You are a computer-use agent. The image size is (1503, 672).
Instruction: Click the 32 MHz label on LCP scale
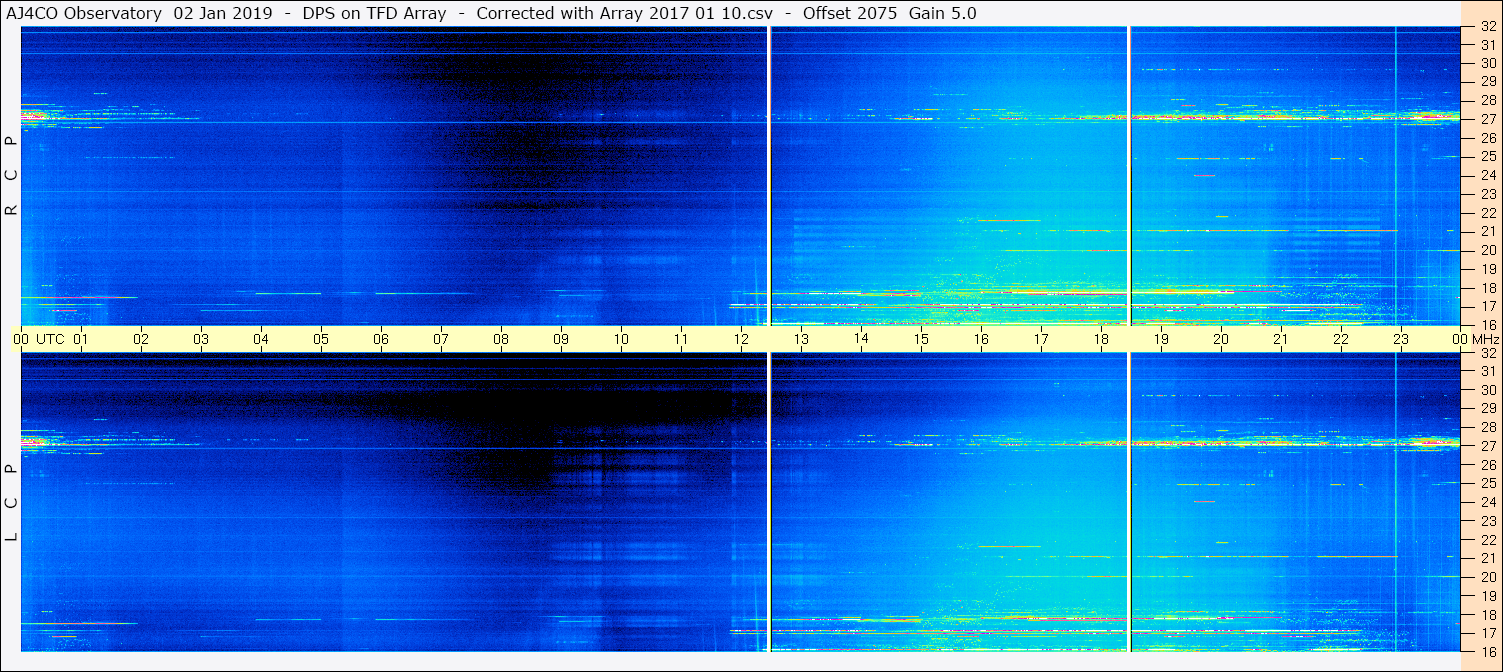[x=1487, y=353]
